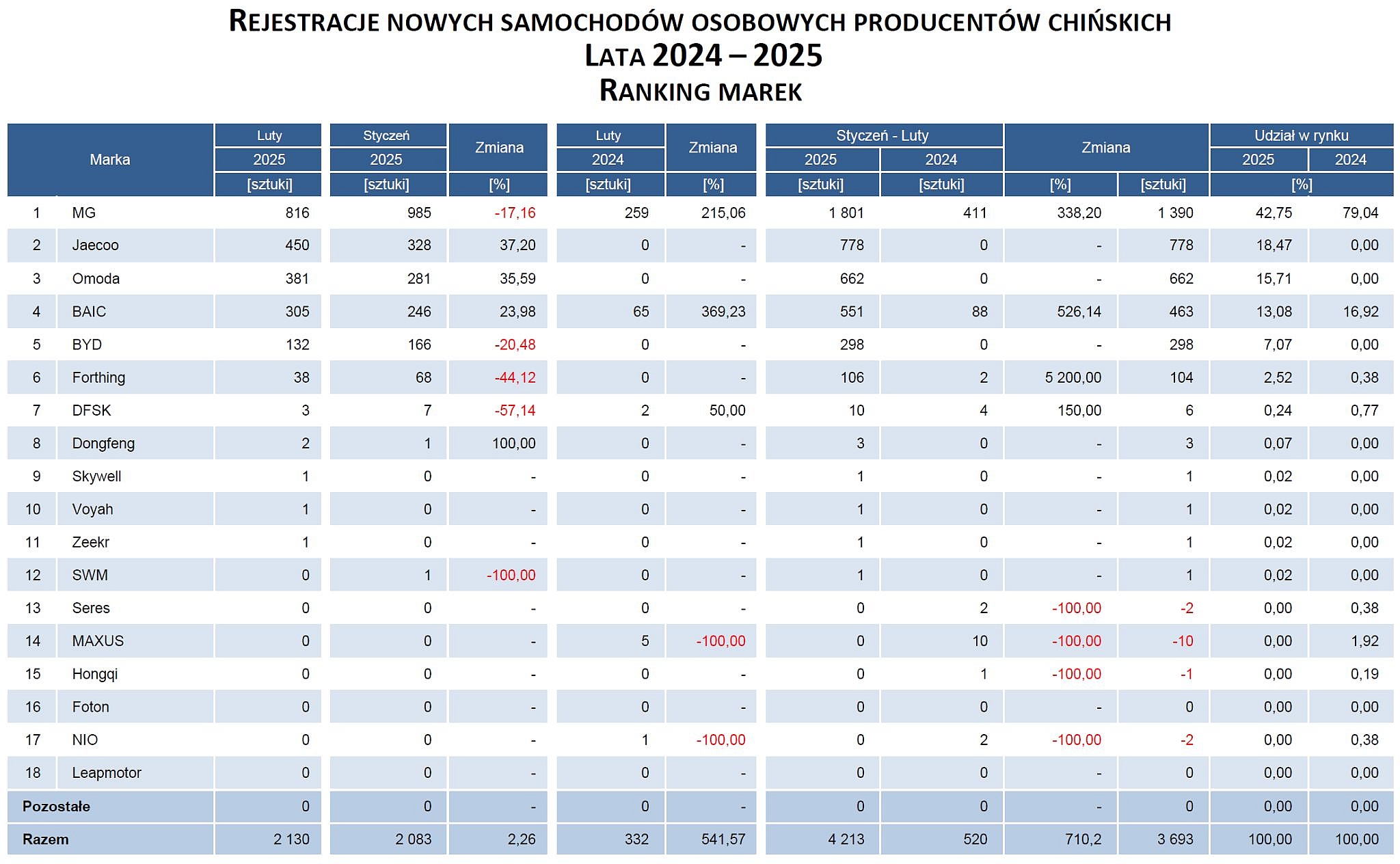
Task: Select MAXUS's unit change -10
Action: tap(1183, 641)
